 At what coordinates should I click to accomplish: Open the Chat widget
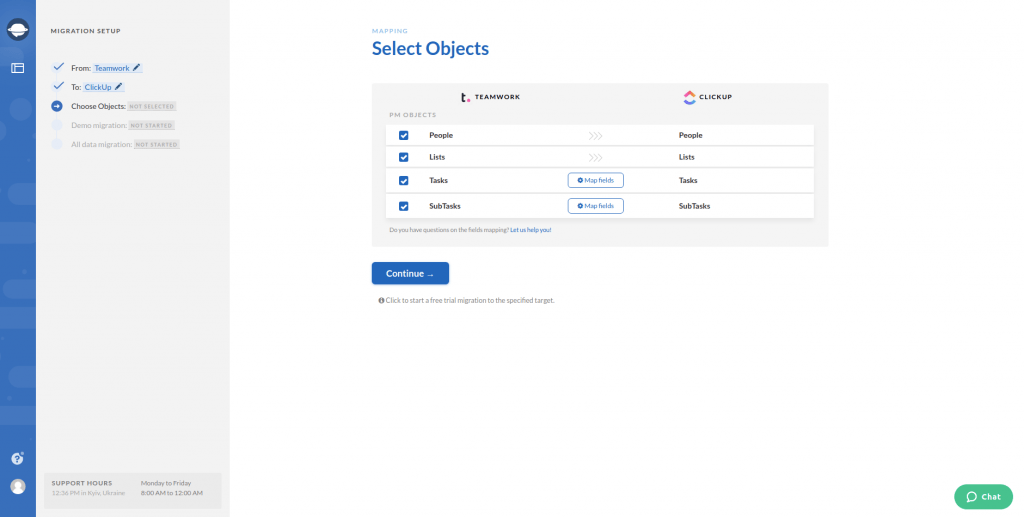pos(983,497)
